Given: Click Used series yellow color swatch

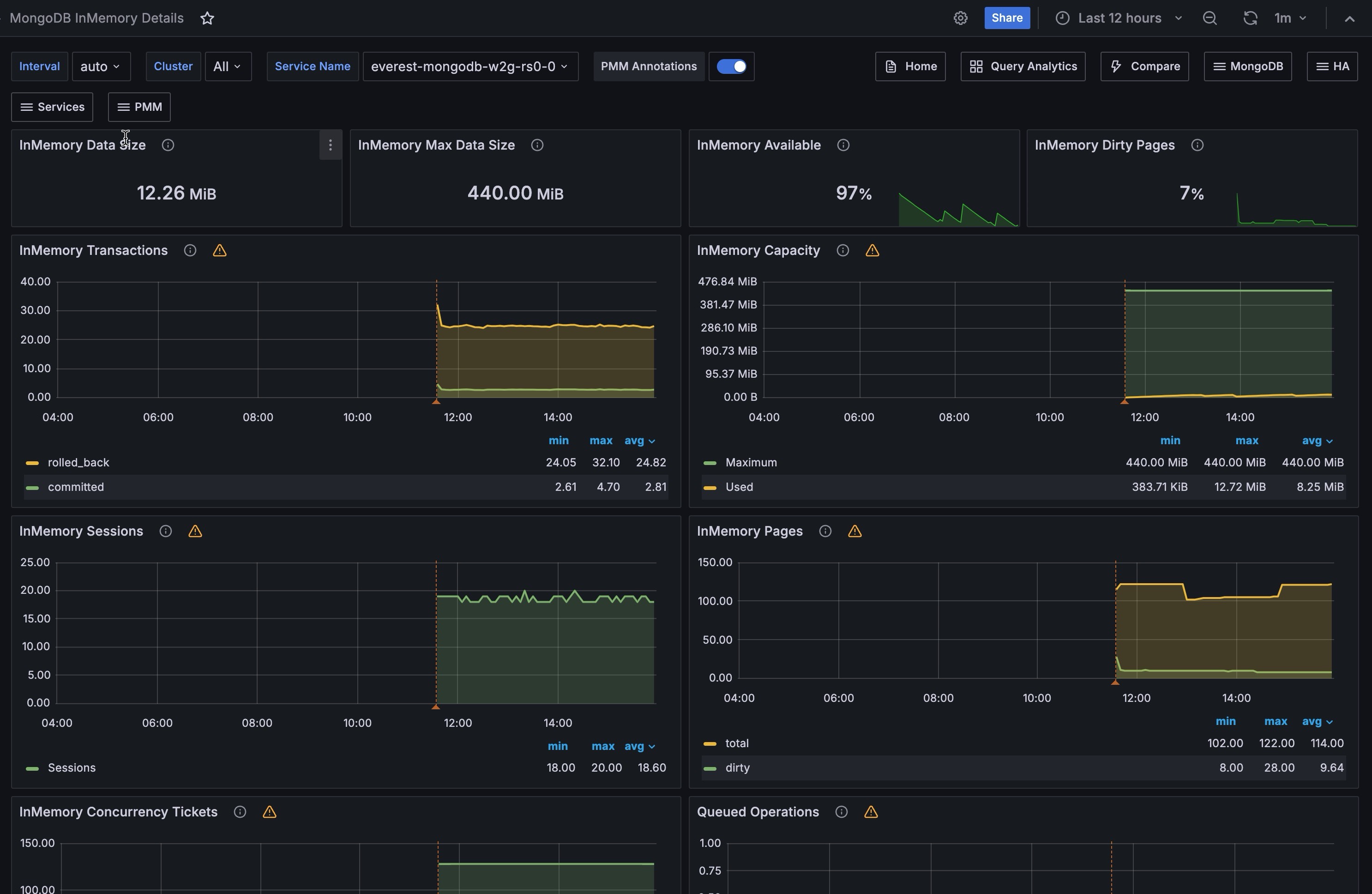Looking at the screenshot, I should (x=710, y=488).
